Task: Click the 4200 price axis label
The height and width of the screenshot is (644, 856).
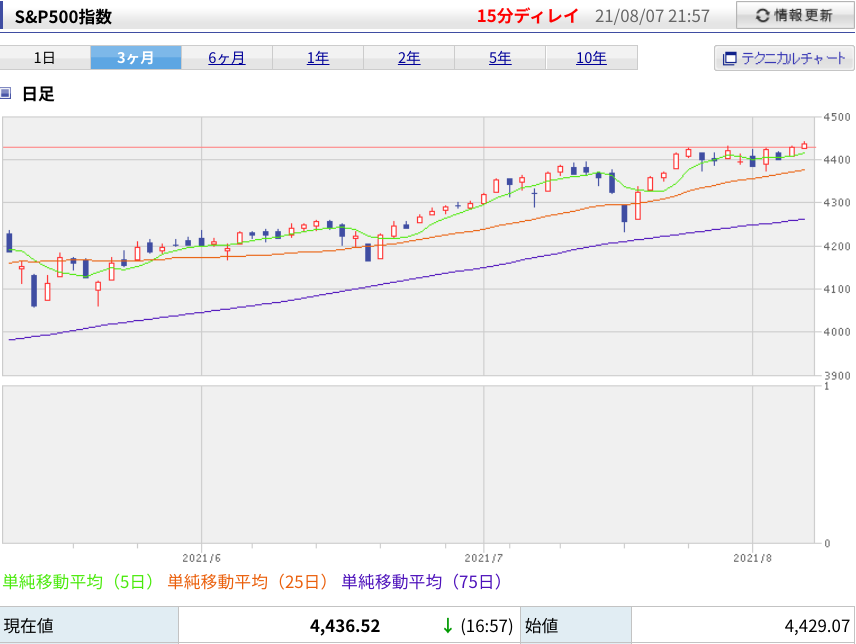Action: (x=837, y=246)
